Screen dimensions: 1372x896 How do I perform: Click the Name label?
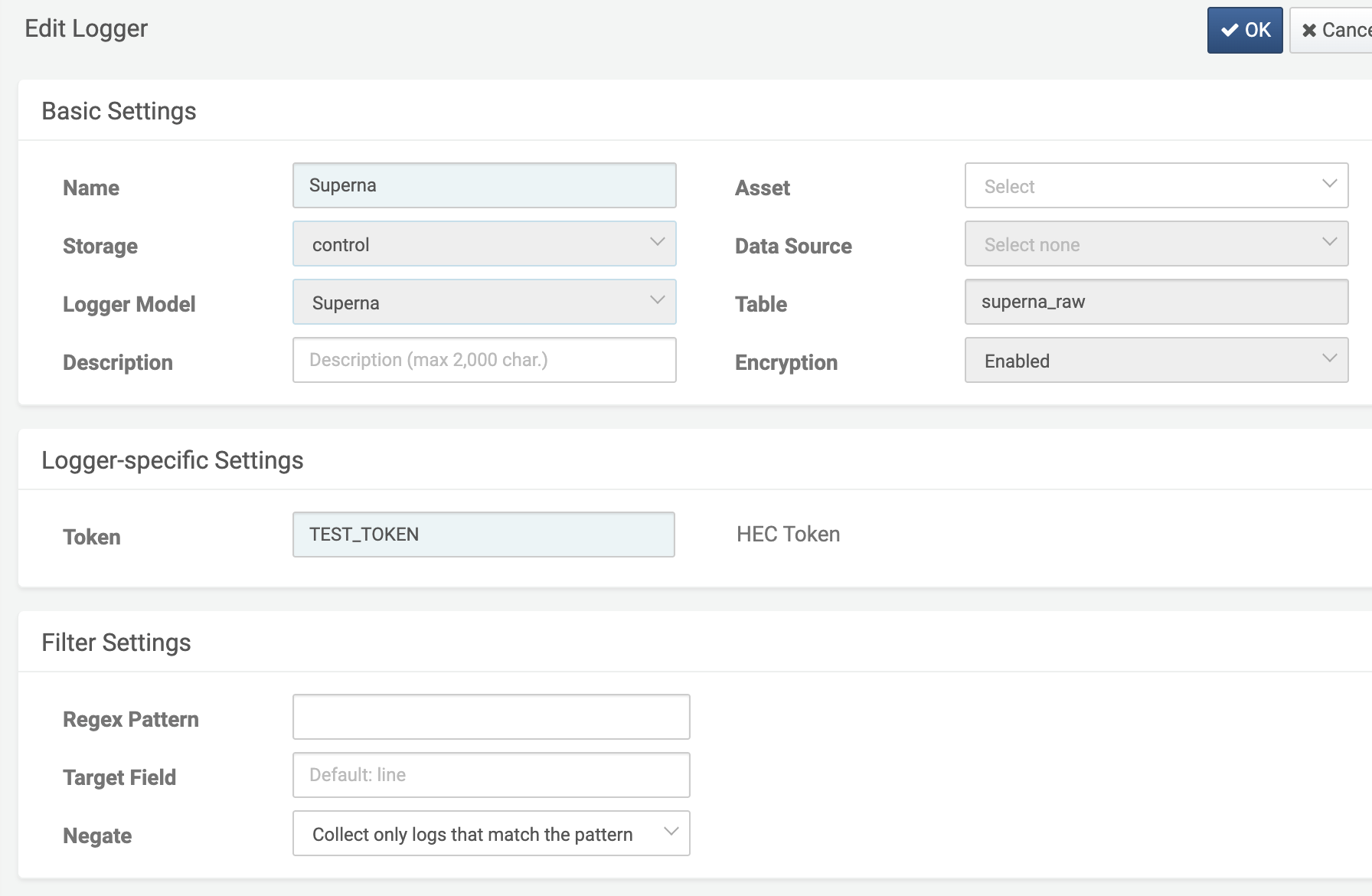click(91, 188)
